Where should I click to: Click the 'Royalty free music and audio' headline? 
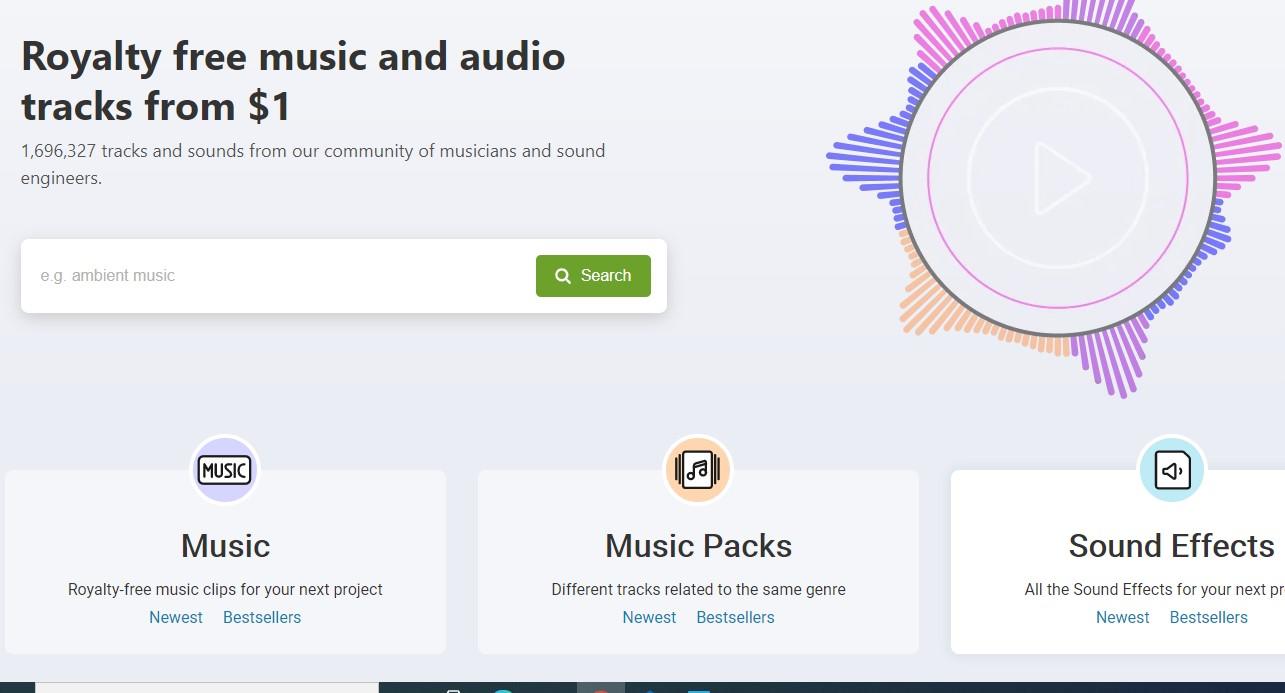(293, 81)
